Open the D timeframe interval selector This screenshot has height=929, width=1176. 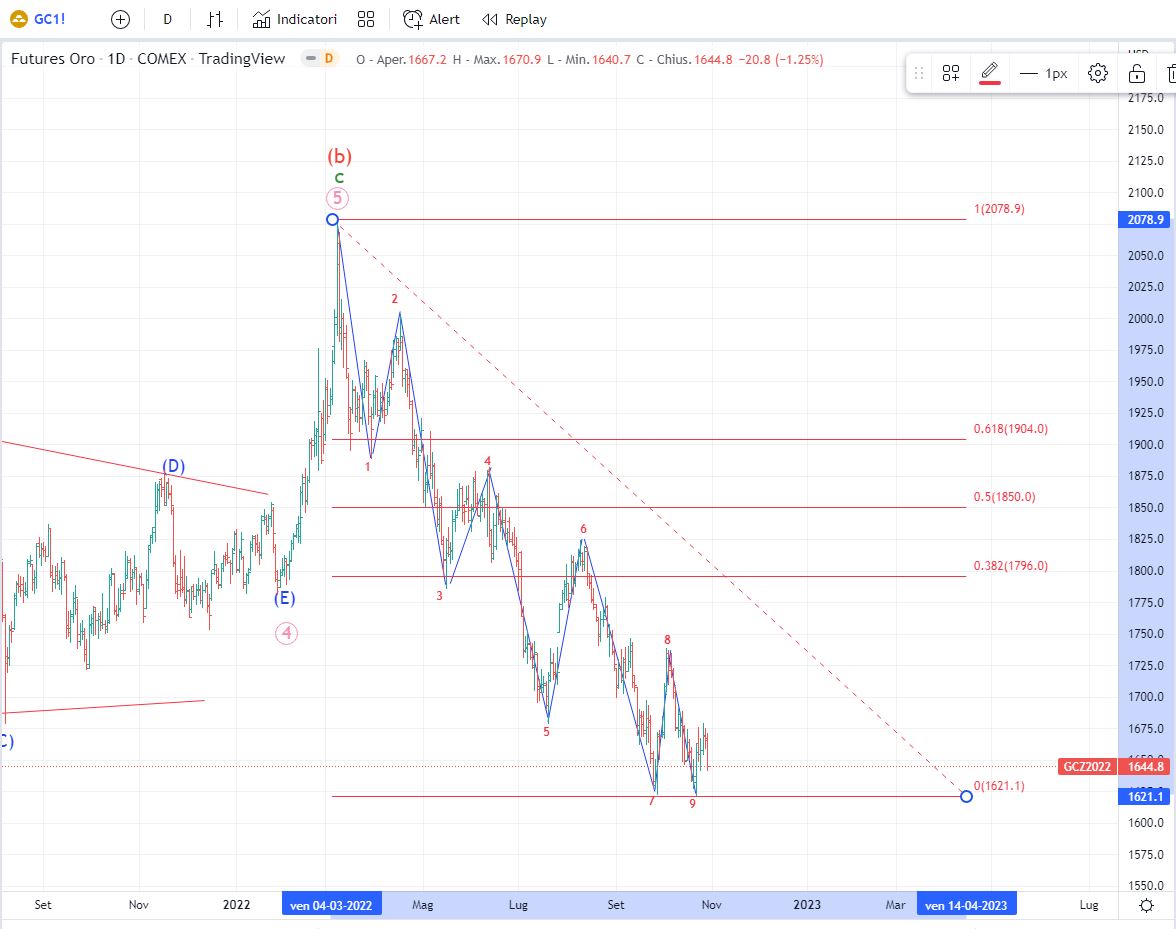[167, 19]
